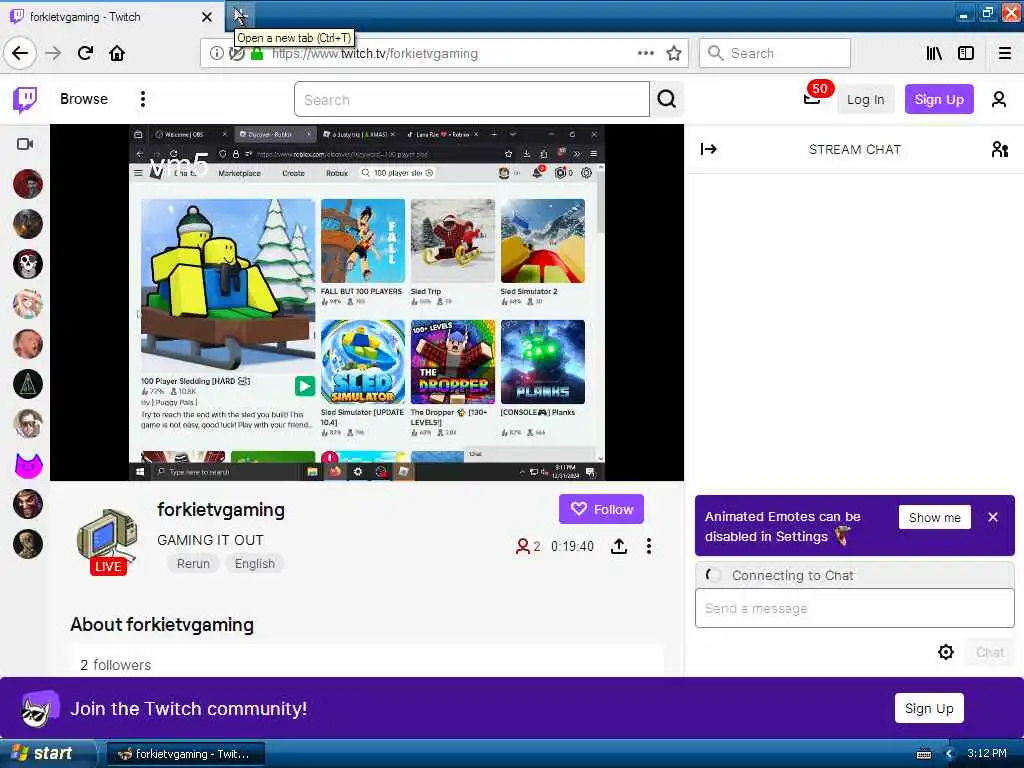Click the Firefox search bar
The height and width of the screenshot is (768, 1024).
click(x=775, y=53)
